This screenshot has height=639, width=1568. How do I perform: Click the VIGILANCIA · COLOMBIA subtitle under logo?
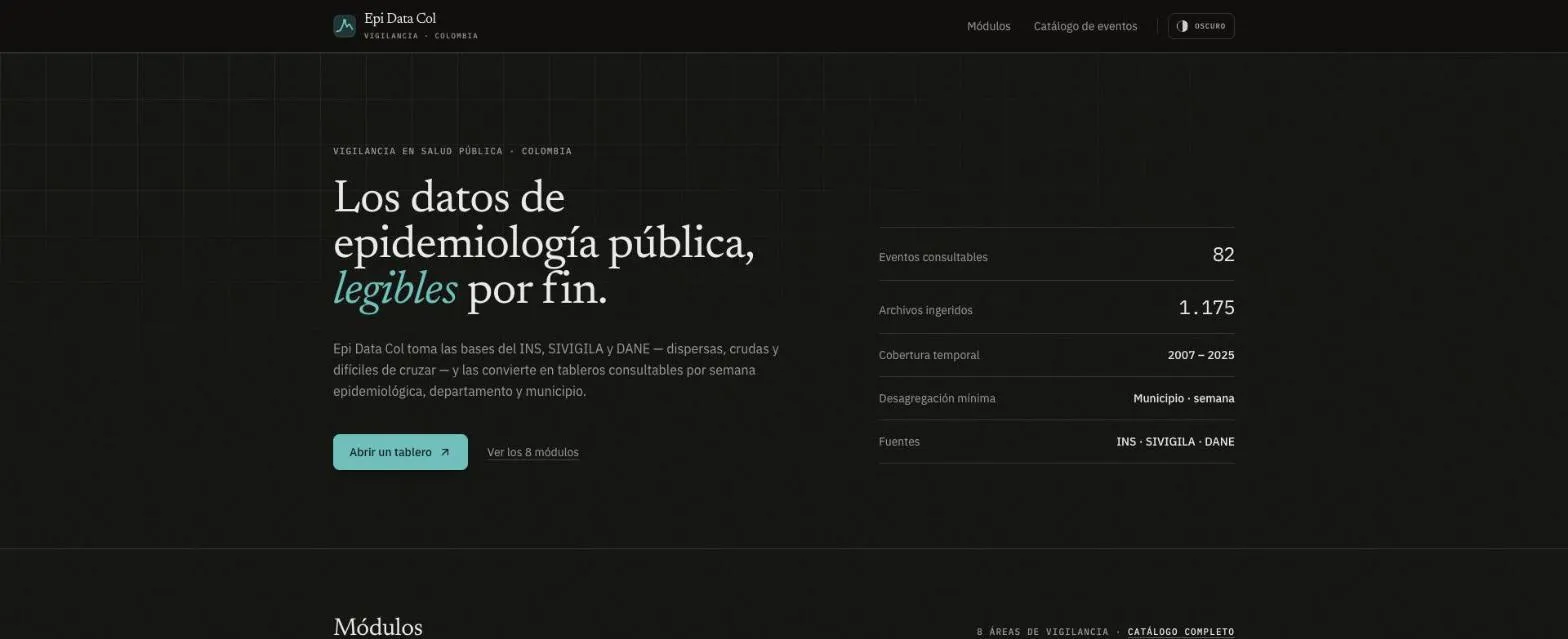[x=421, y=36]
